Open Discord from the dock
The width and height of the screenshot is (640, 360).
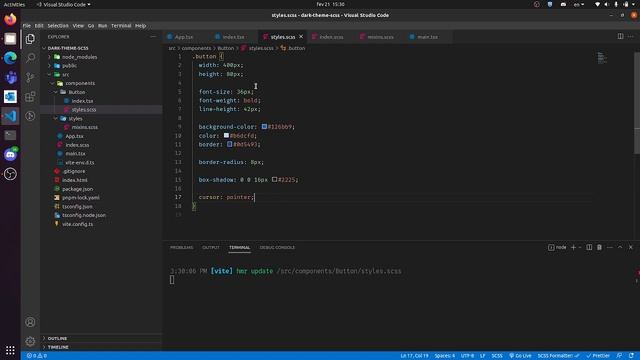pos(10,155)
